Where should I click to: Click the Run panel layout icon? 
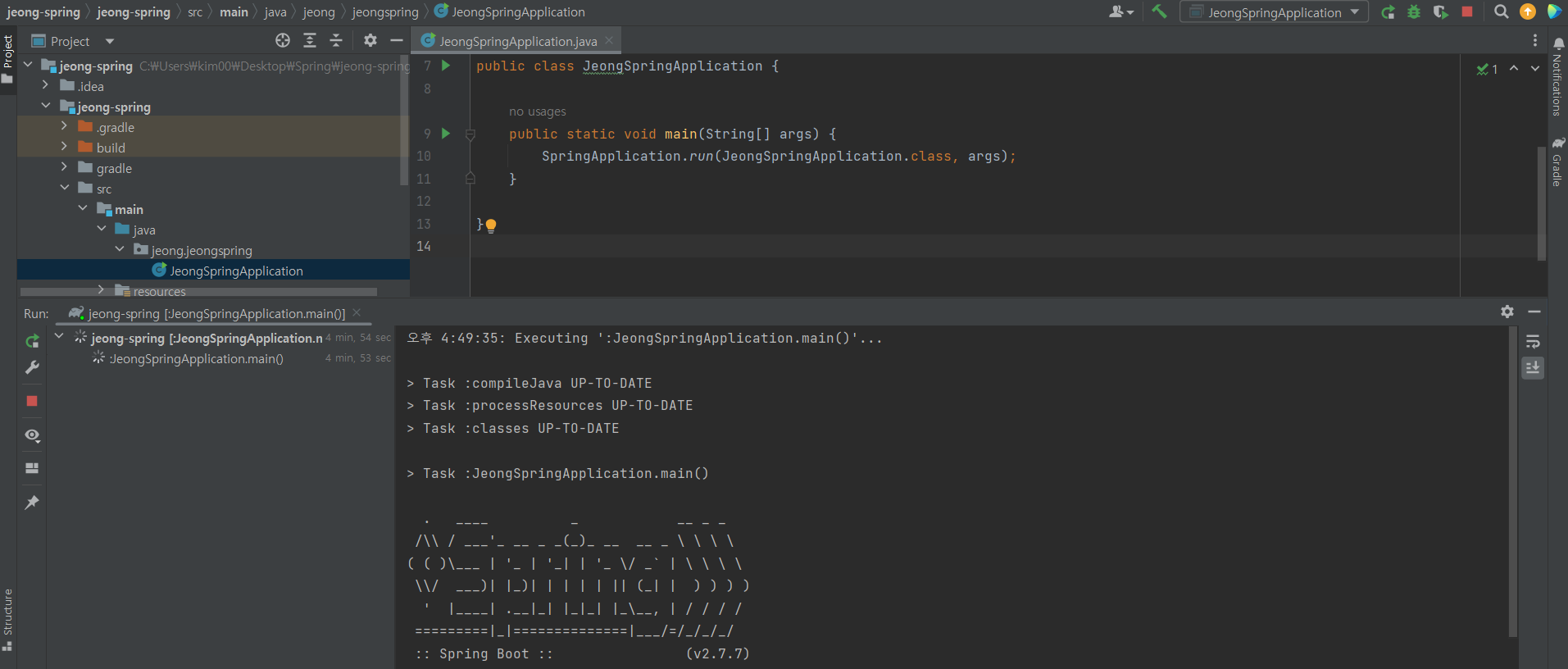(x=32, y=468)
